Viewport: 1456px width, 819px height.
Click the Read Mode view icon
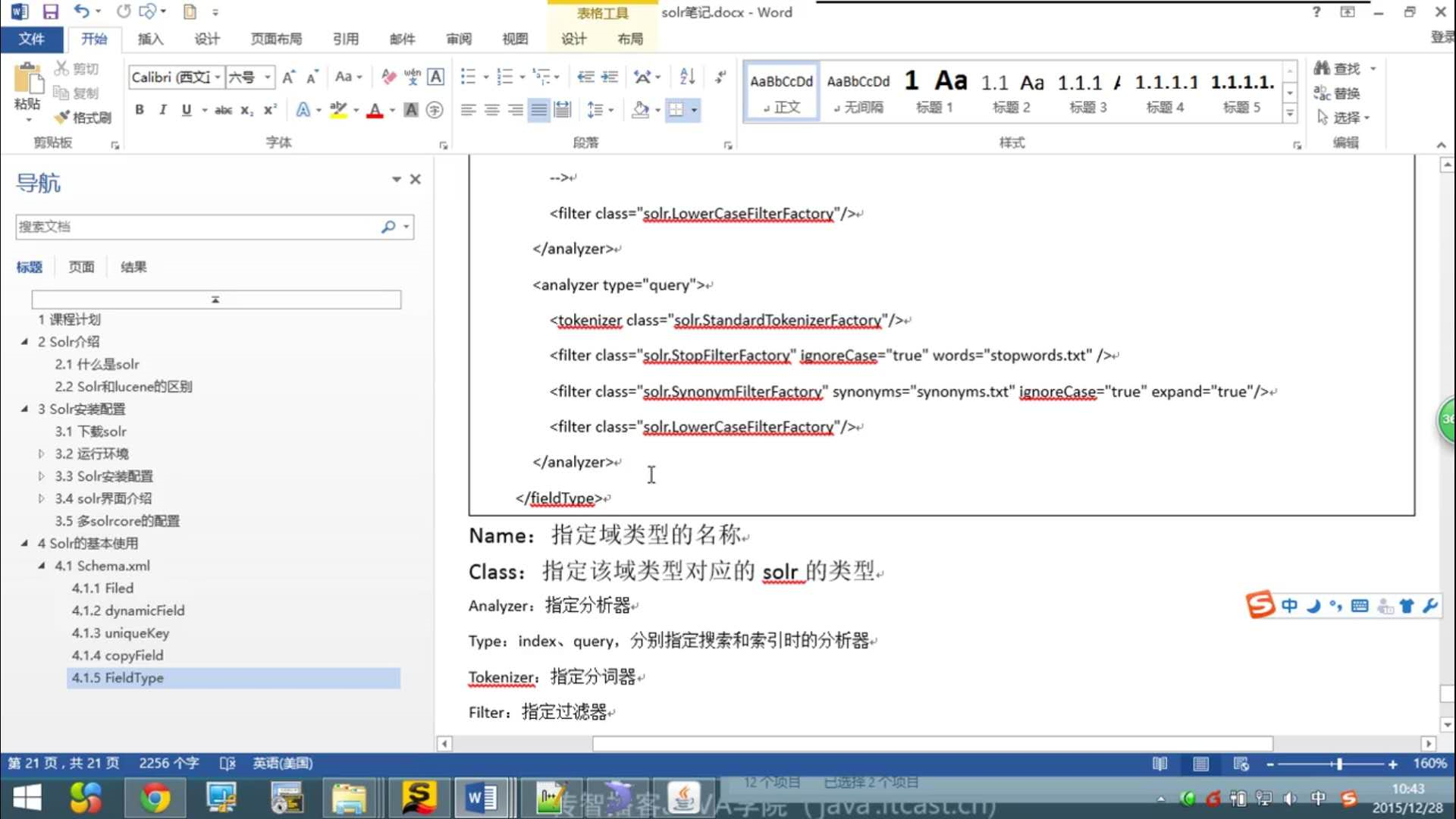coord(1160,764)
